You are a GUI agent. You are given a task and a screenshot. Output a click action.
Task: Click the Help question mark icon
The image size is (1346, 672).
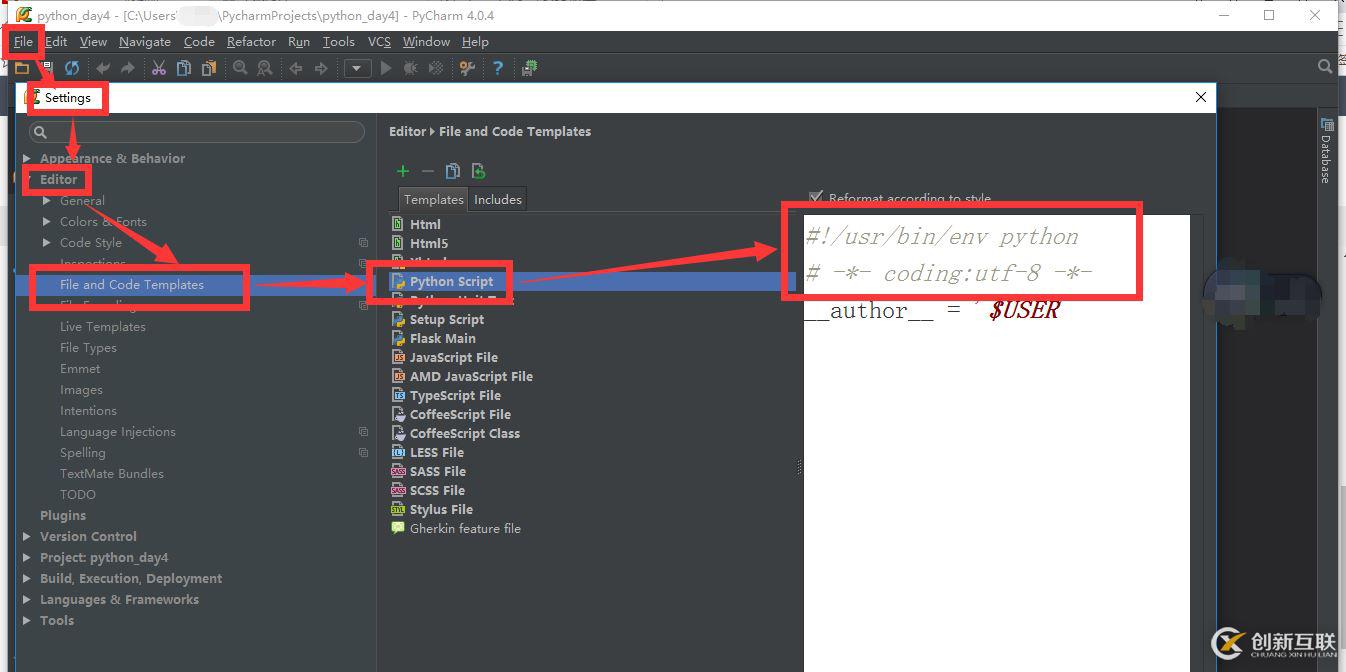pyautogui.click(x=497, y=68)
